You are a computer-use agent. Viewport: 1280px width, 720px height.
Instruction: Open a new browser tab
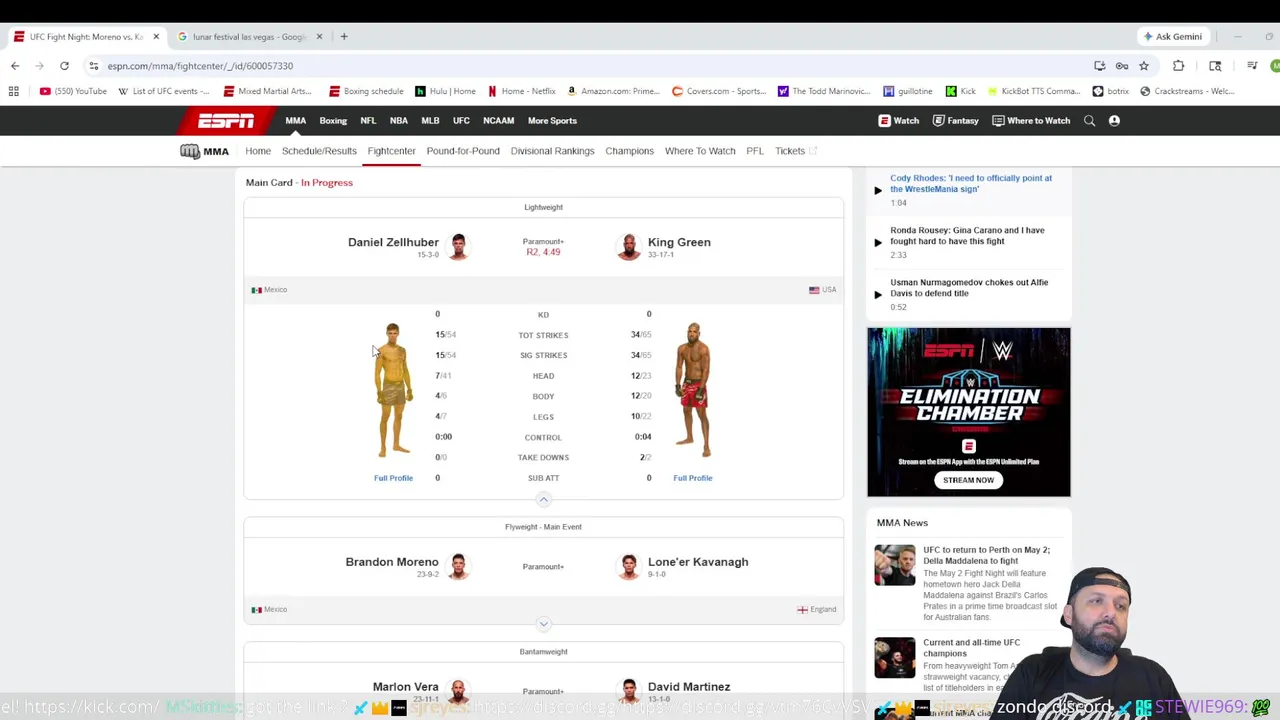pos(344,37)
